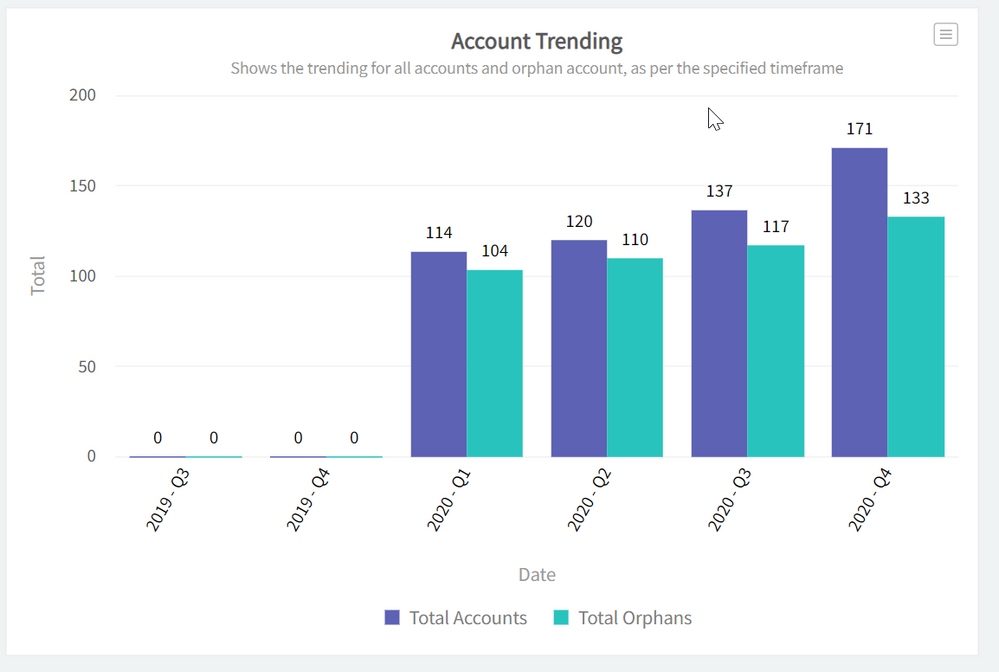Select the 2020 - Q1 Total Orphans bar
This screenshot has width=999, height=672.
click(495, 363)
